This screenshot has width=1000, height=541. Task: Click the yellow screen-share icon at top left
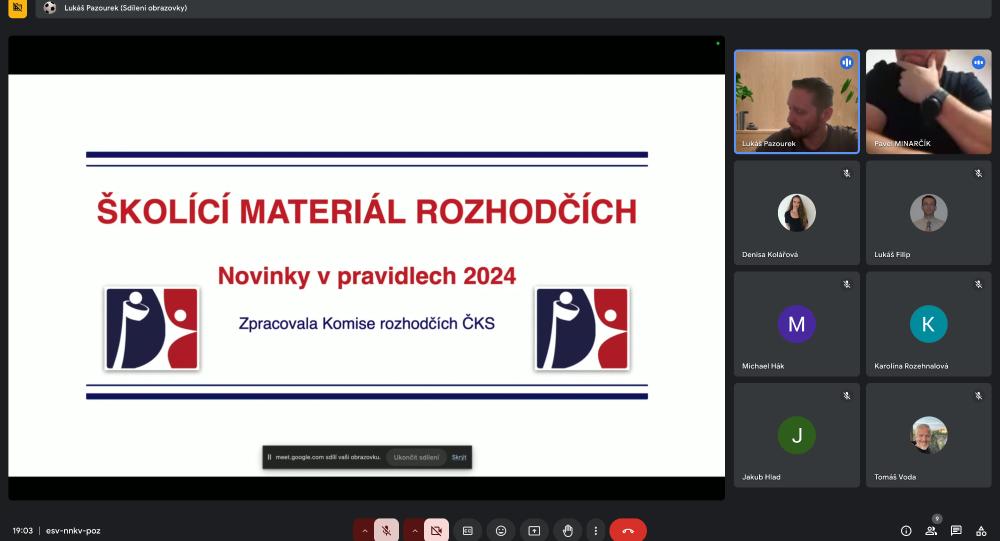point(17,8)
